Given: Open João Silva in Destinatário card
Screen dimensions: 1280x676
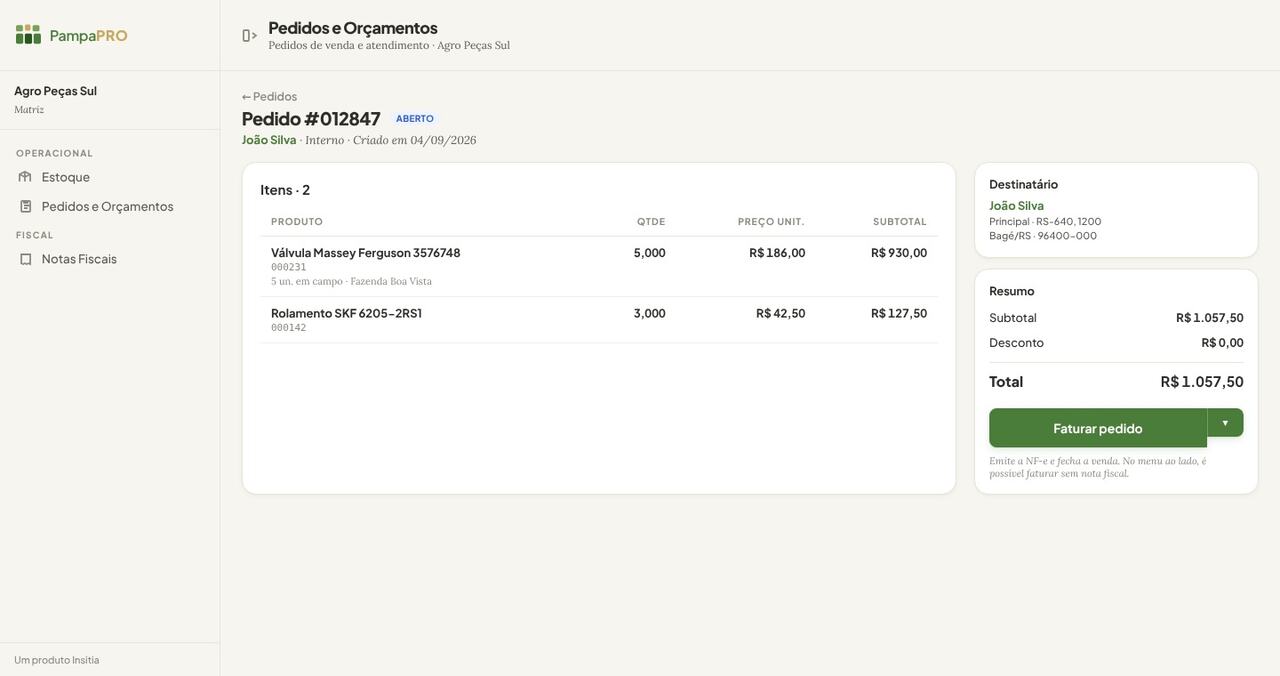Looking at the screenshot, I should 1017,206.
